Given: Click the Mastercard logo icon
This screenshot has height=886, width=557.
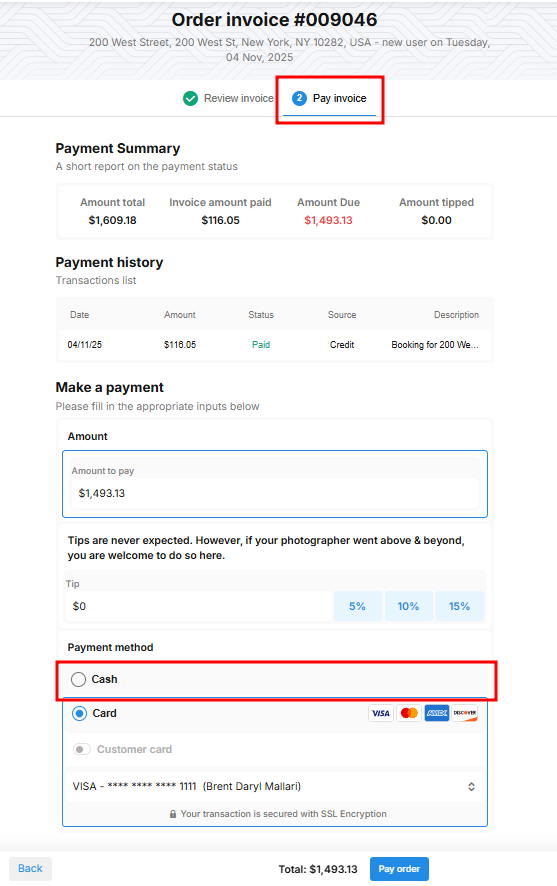Looking at the screenshot, I should 409,713.
